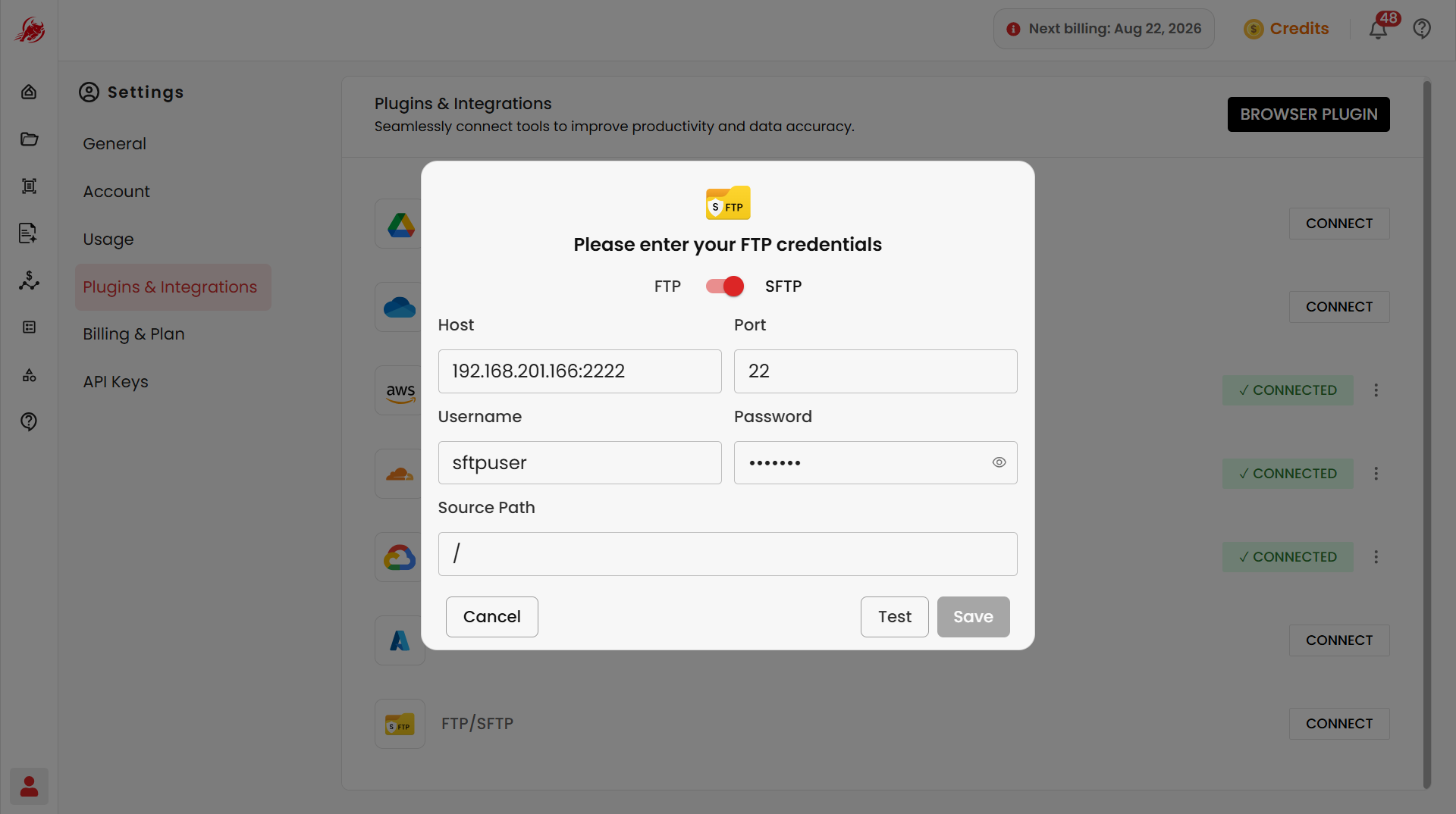Click the Port input field
This screenshot has width=1456, height=814.
point(876,371)
